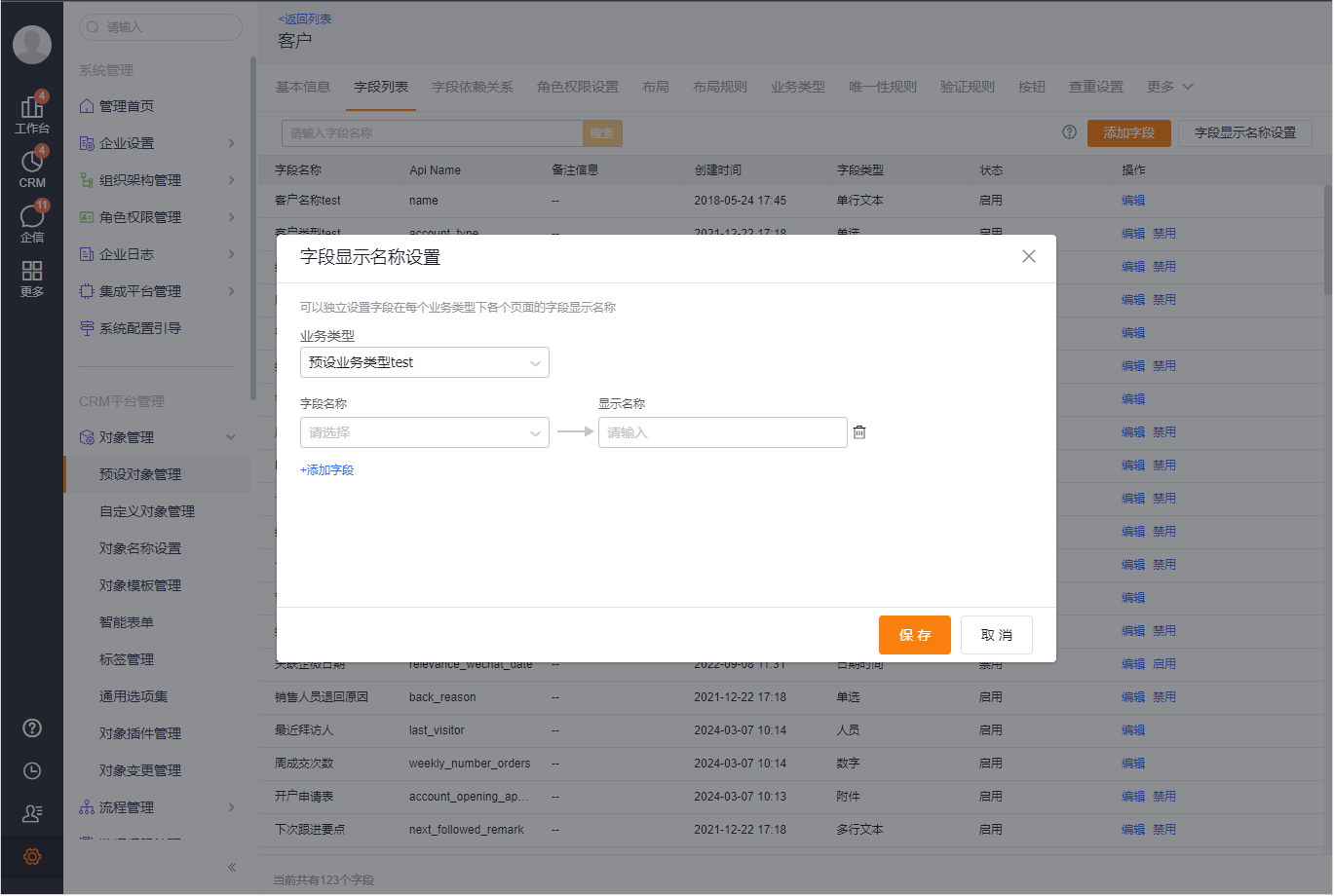This screenshot has width=1334, height=896.
Task: Click the +添加字段 link in the dialog
Action: click(x=326, y=469)
